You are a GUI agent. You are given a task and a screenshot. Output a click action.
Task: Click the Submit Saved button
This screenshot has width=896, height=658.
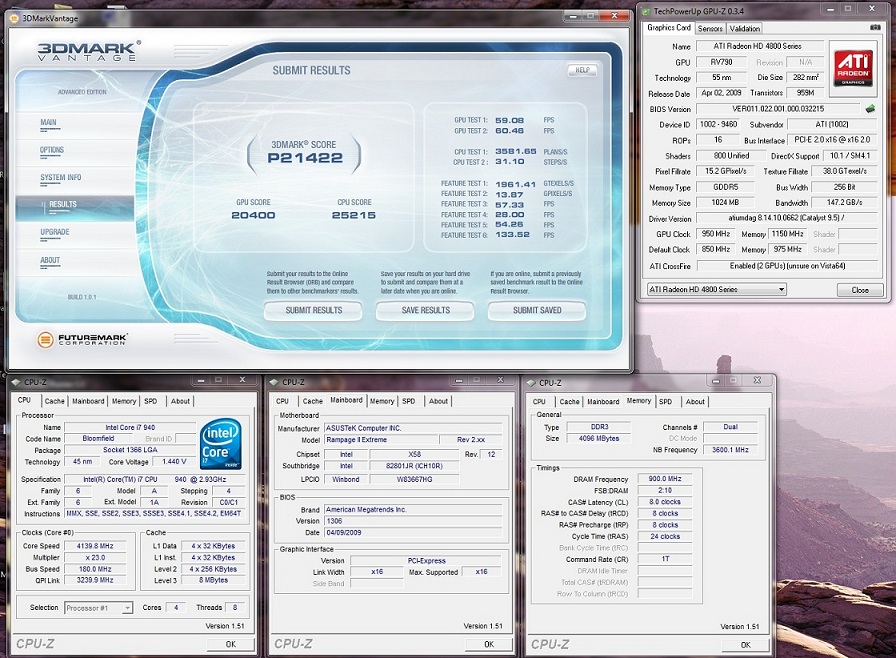pyautogui.click(x=537, y=310)
